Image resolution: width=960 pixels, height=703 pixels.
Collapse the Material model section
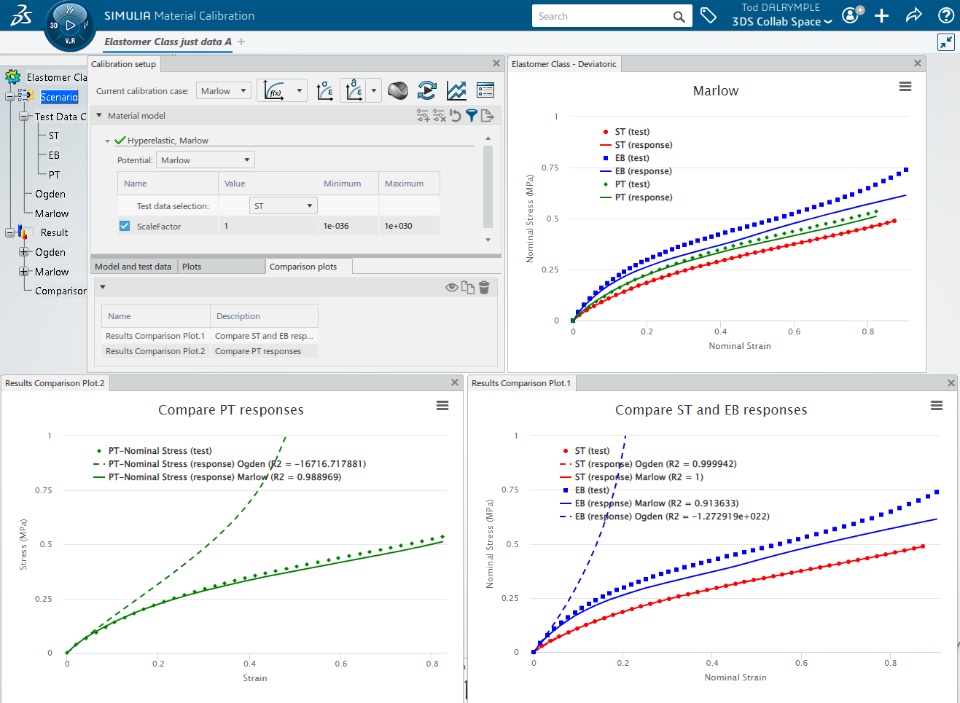(99, 115)
